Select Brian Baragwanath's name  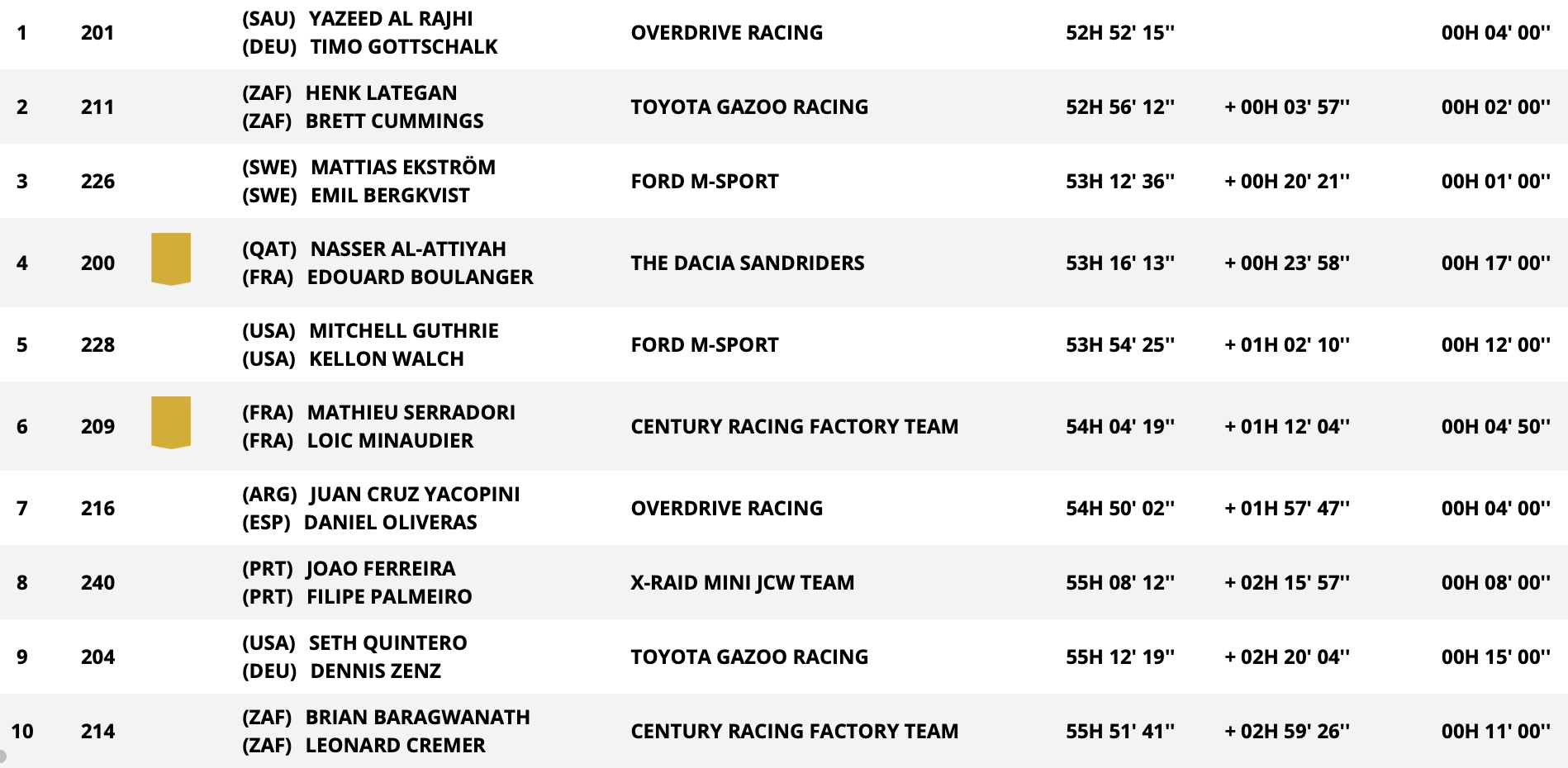418,717
